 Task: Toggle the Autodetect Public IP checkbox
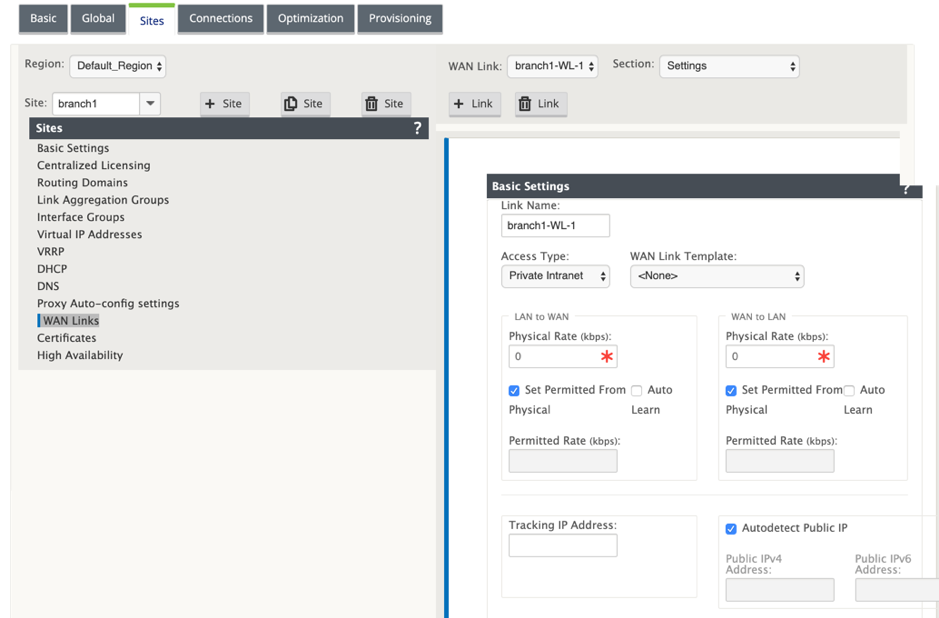[x=731, y=528]
